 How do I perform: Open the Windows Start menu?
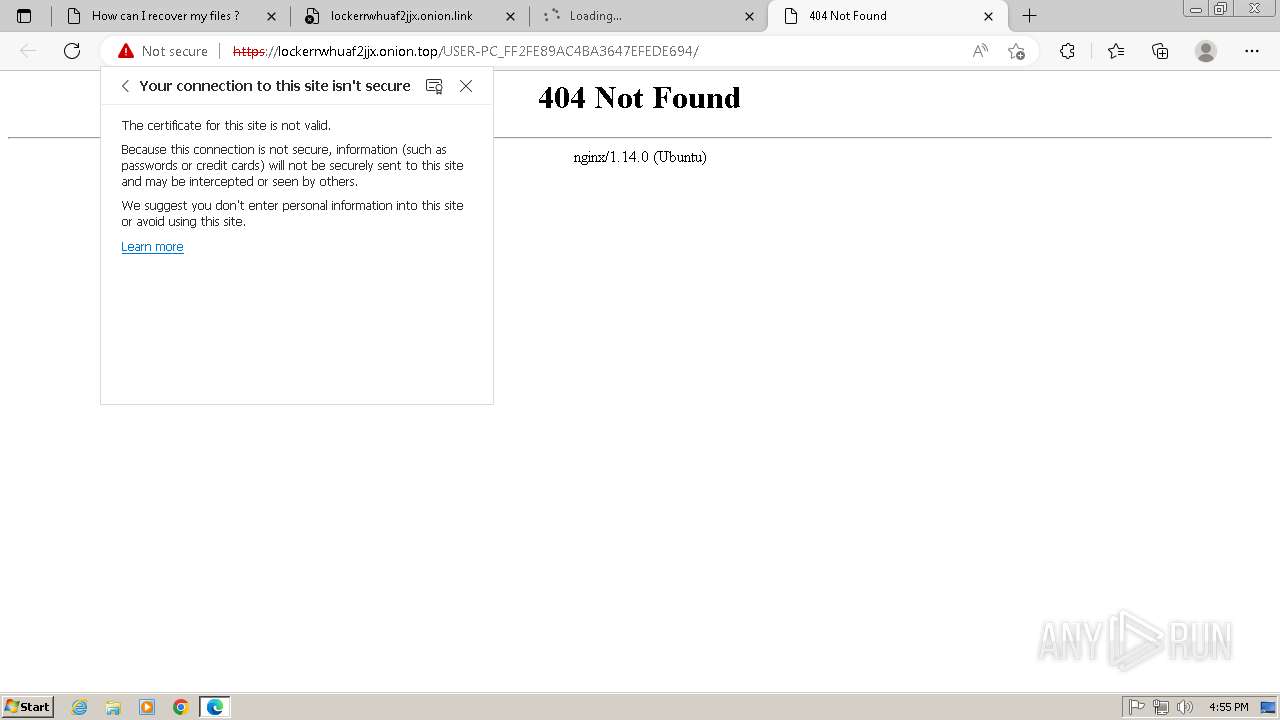28,706
